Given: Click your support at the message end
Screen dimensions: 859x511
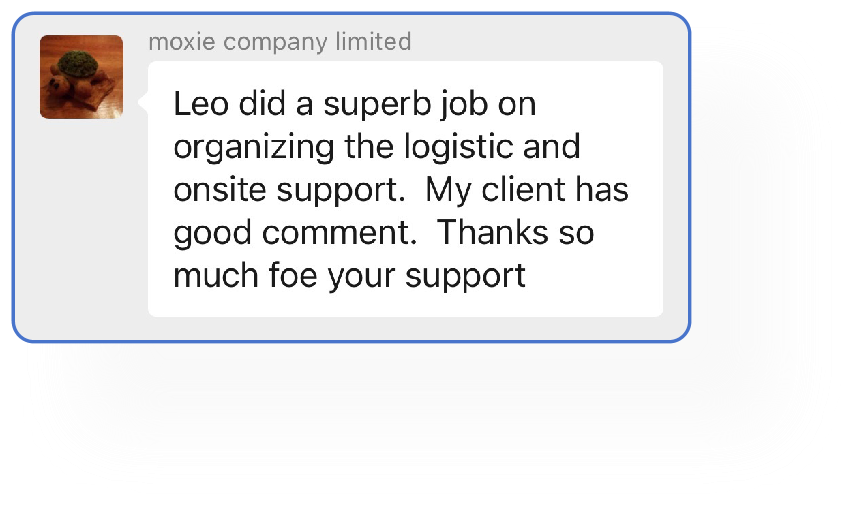Looking at the screenshot, I should [427, 276].
